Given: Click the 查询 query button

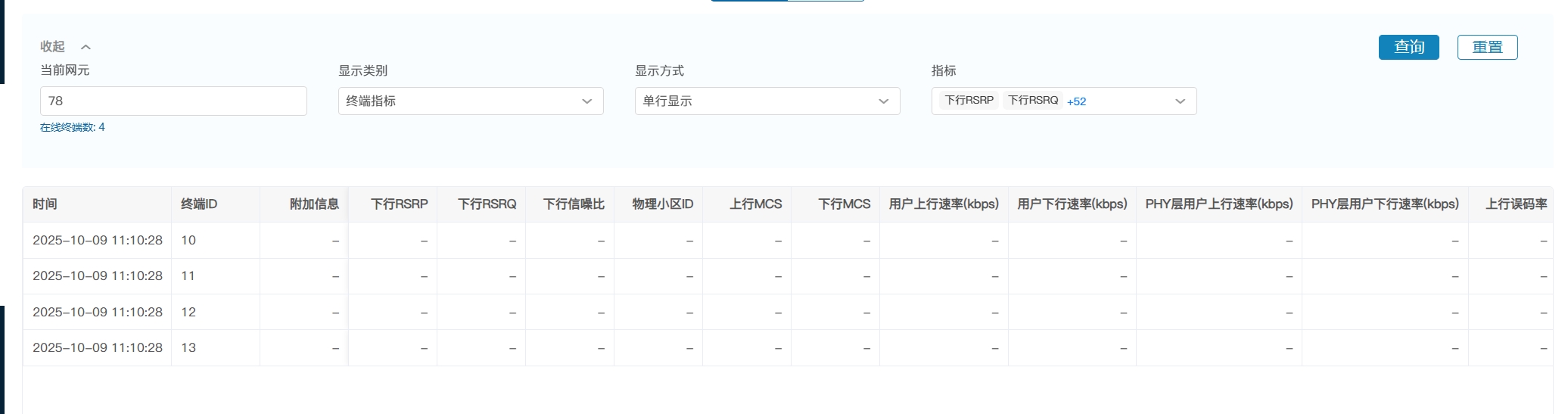Looking at the screenshot, I should point(1408,47).
